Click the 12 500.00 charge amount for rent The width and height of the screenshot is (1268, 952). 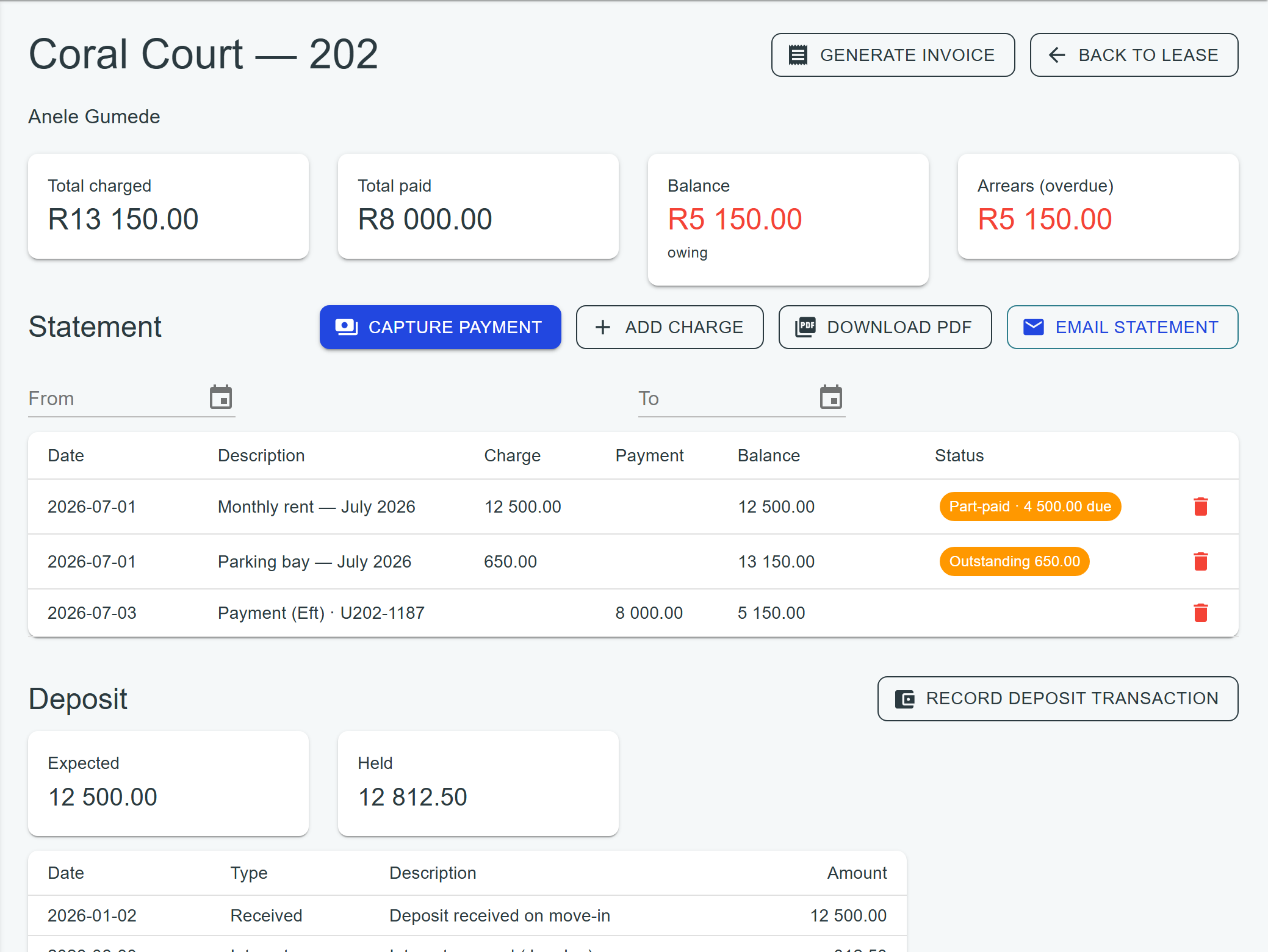522,507
